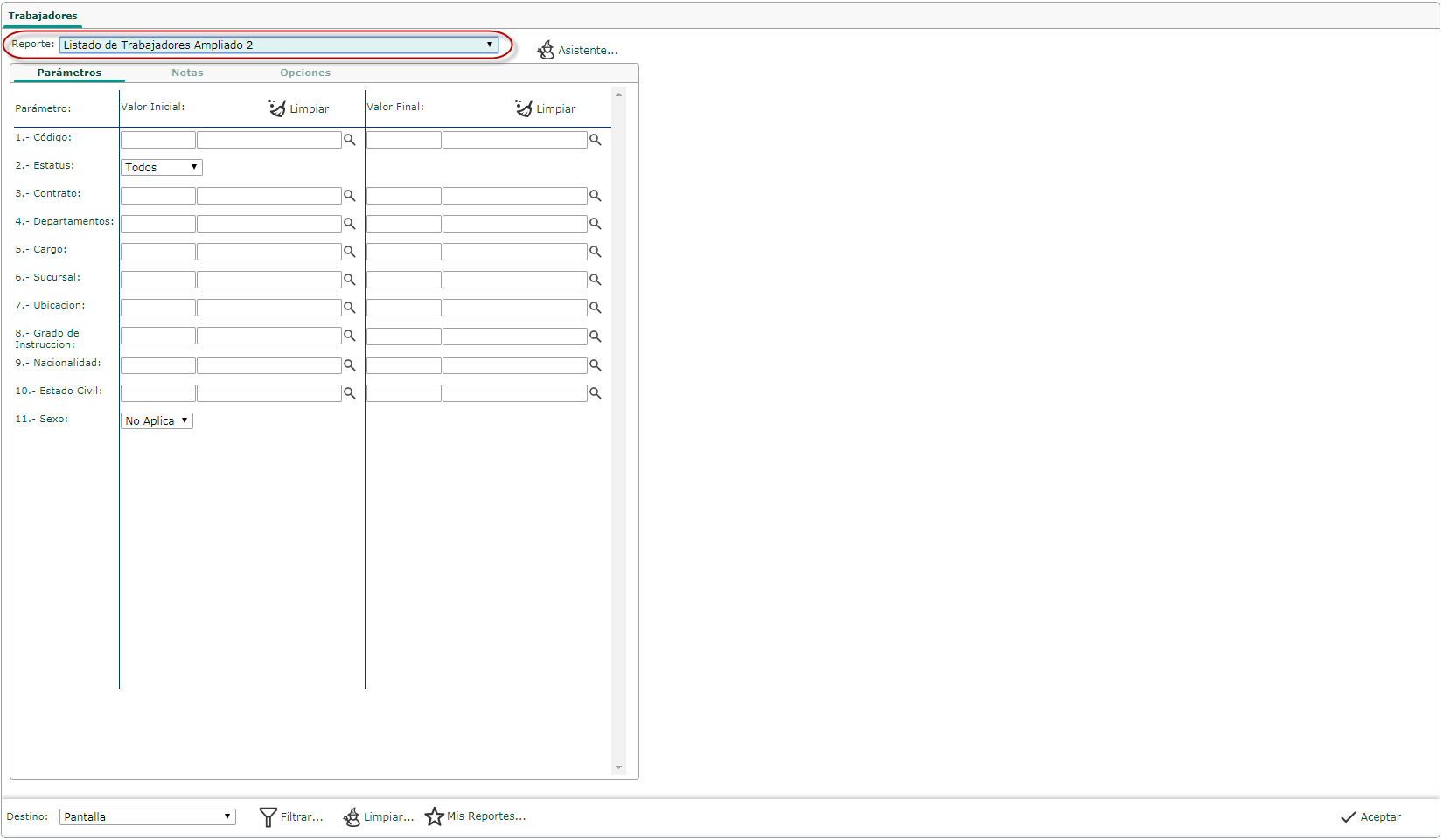Click magnifier for Estado Civil final value
The width and height of the screenshot is (1443, 840).
click(x=595, y=393)
